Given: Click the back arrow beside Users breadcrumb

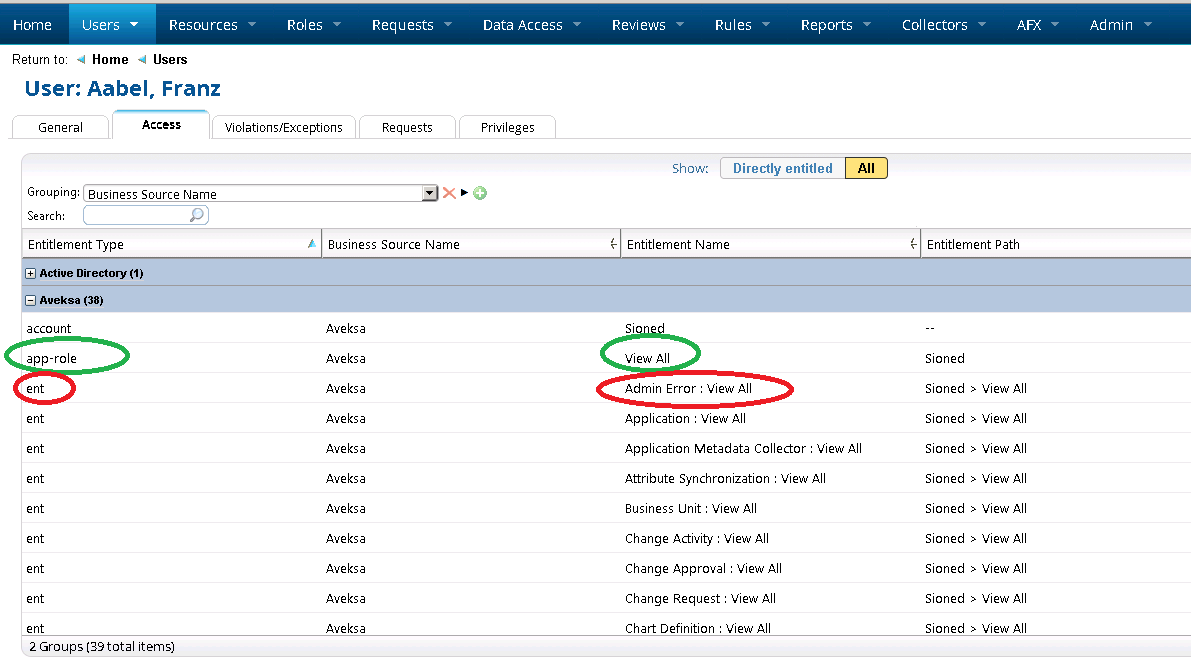Looking at the screenshot, I should click(x=142, y=59).
